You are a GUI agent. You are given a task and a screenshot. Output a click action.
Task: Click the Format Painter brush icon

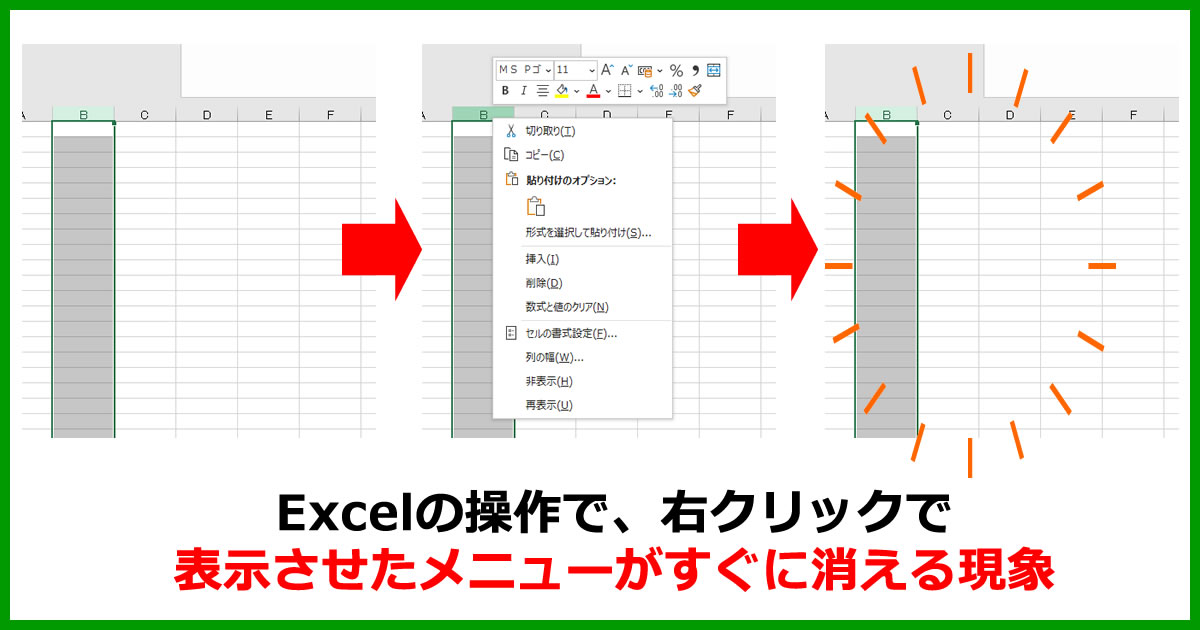pos(695,91)
